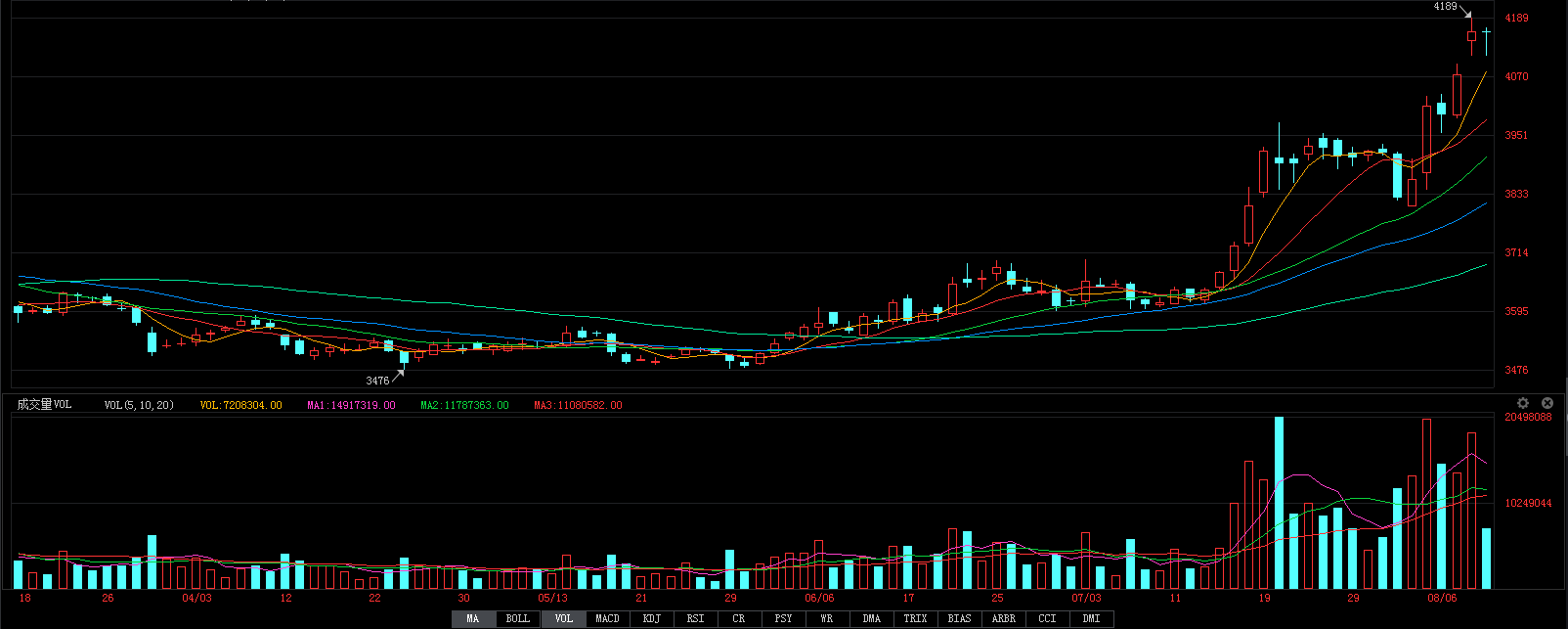1568x629 pixels.
Task: Open the TRIX indicator tab
Action: [915, 618]
